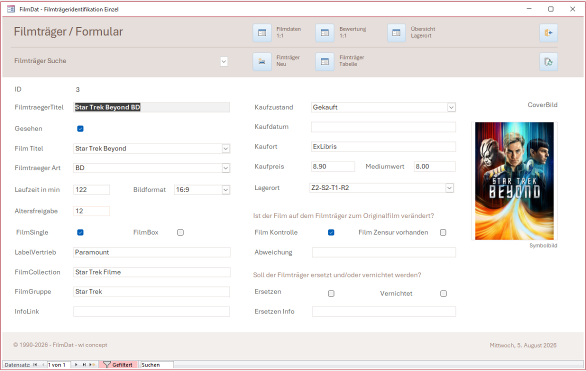
Task: Tick the Vernichtet checkbox
Action: (x=443, y=293)
